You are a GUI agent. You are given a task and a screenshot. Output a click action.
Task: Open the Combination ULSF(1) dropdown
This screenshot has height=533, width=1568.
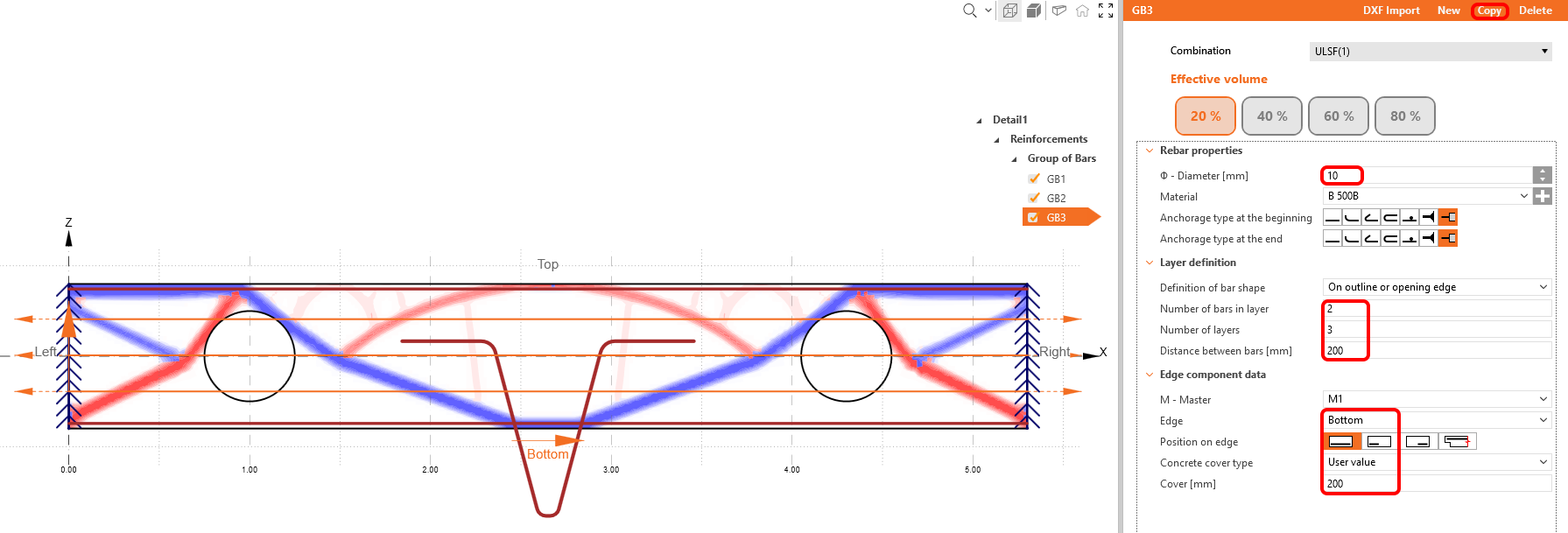tap(1431, 51)
